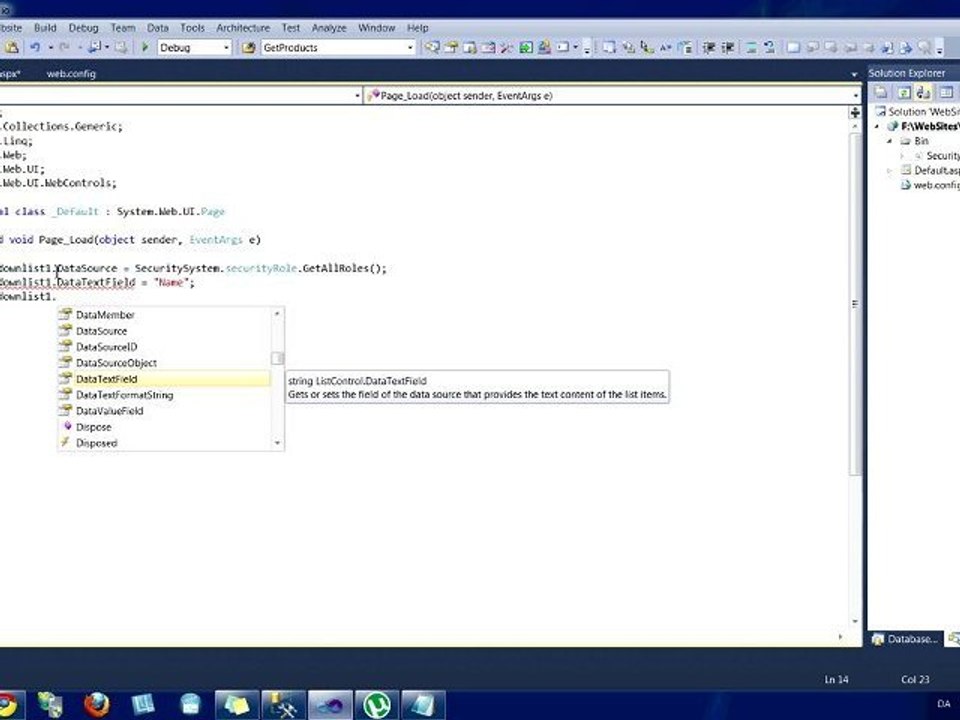Click IntelliSense list scroll-down arrow
Screen dimensions: 960x720
(x=277, y=443)
